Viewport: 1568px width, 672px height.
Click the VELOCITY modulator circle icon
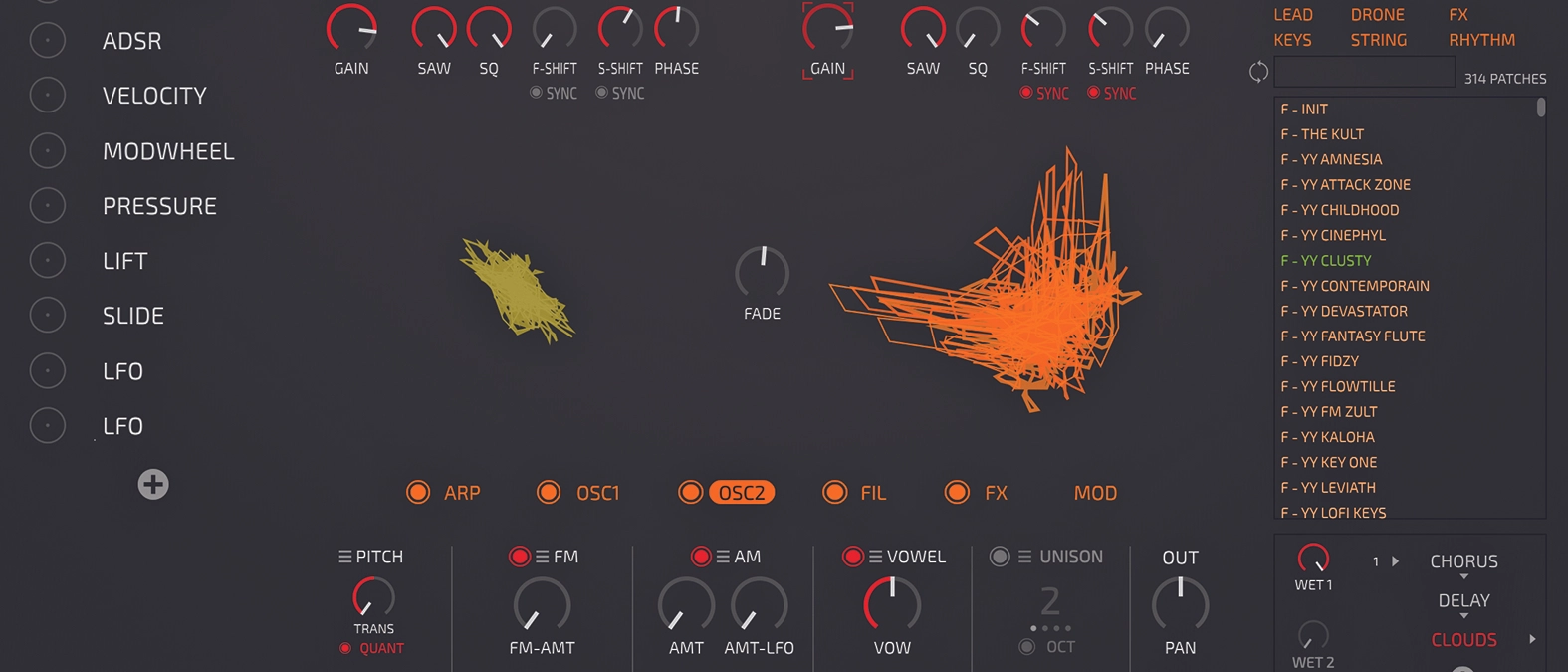pyautogui.click(x=48, y=96)
